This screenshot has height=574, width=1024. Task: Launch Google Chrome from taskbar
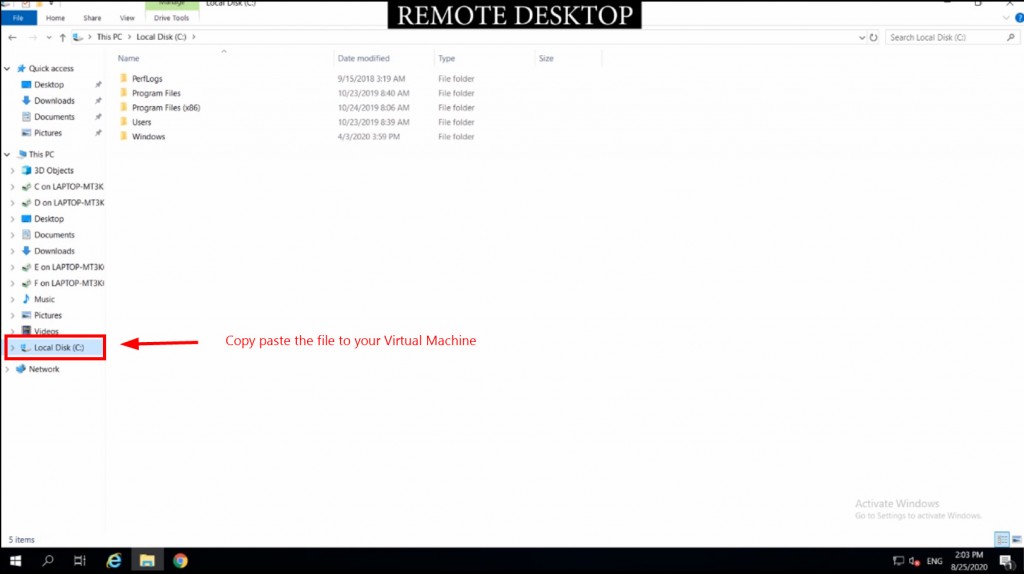[180, 561]
